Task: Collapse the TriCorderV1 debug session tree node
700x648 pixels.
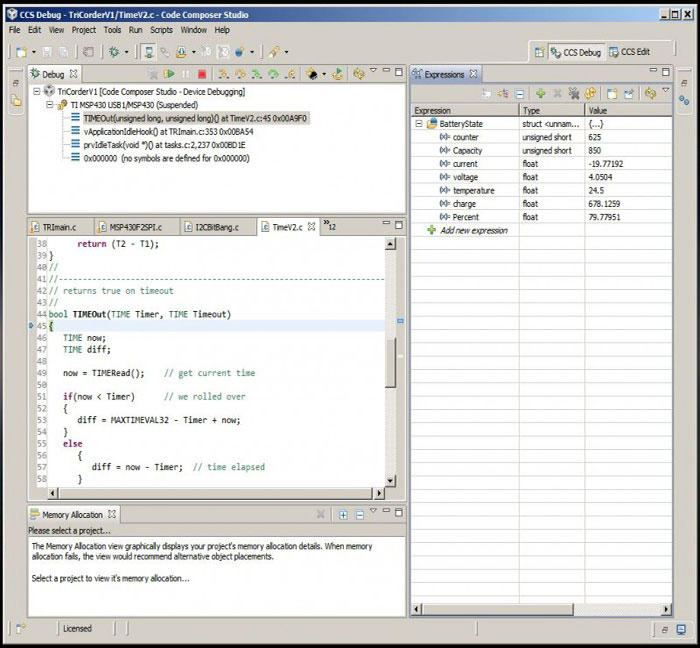Action: [x=37, y=91]
